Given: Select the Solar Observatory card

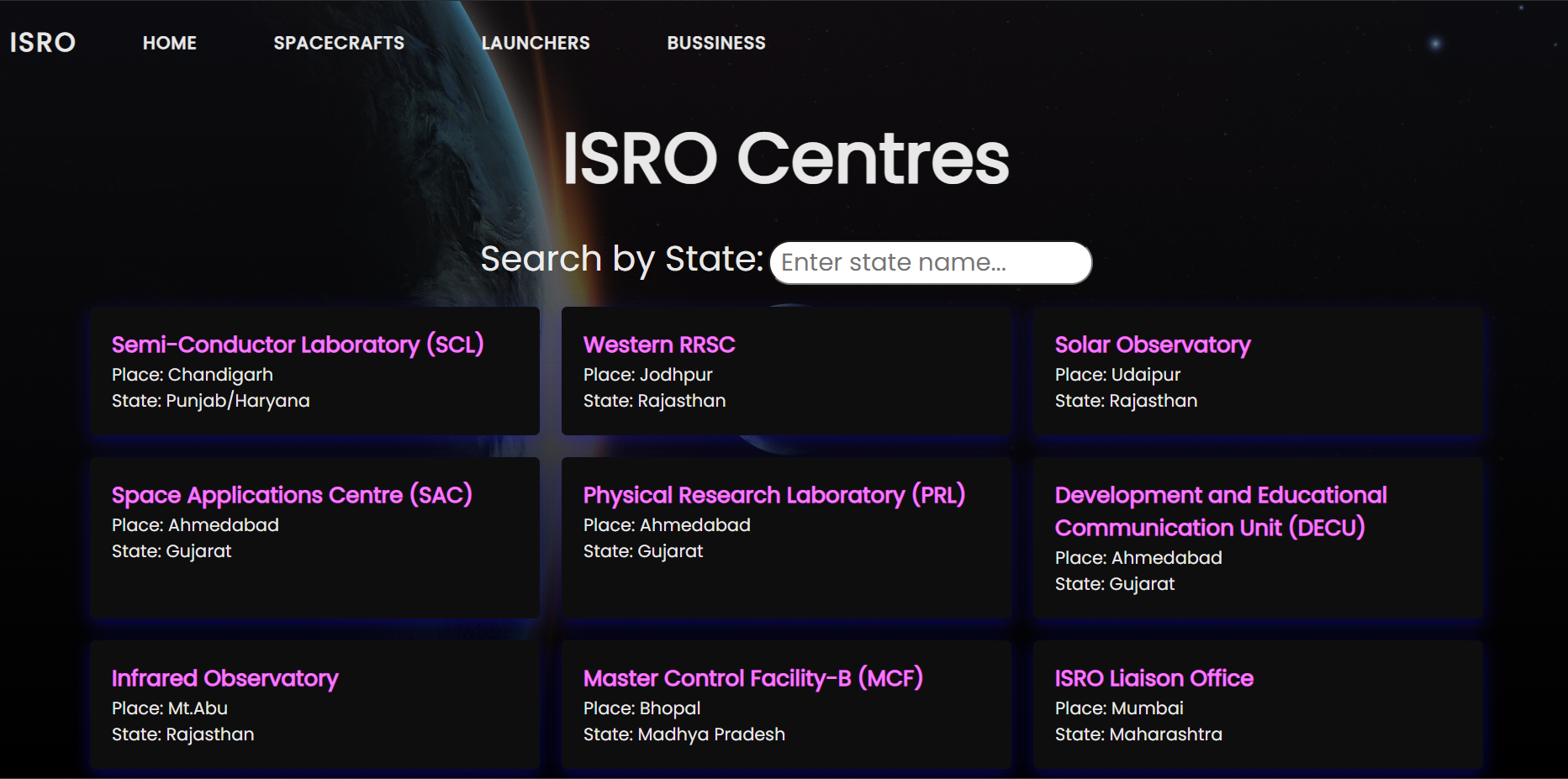Looking at the screenshot, I should tap(1258, 371).
